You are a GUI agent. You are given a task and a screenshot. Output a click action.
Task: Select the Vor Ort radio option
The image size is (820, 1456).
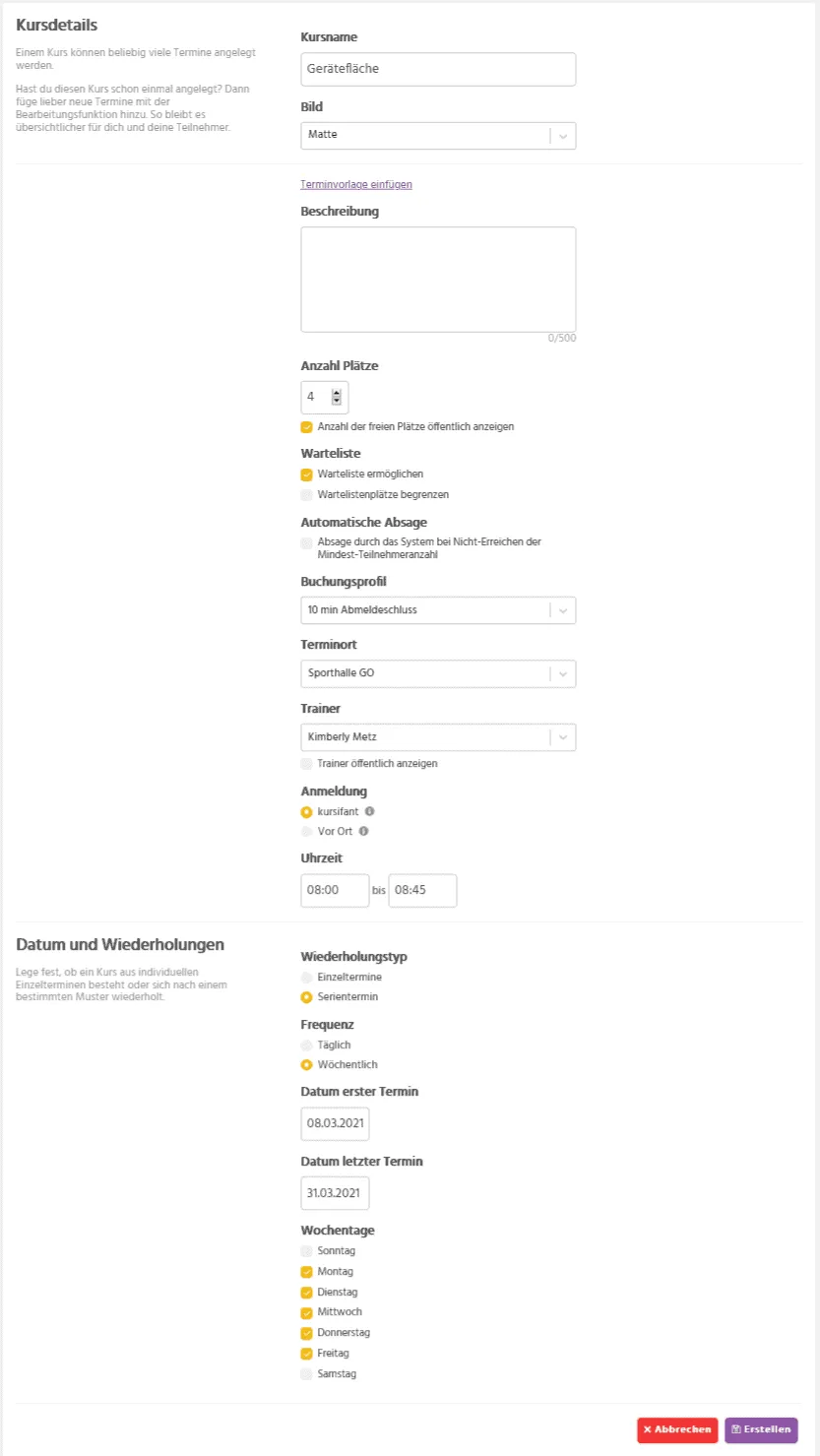coord(307,832)
